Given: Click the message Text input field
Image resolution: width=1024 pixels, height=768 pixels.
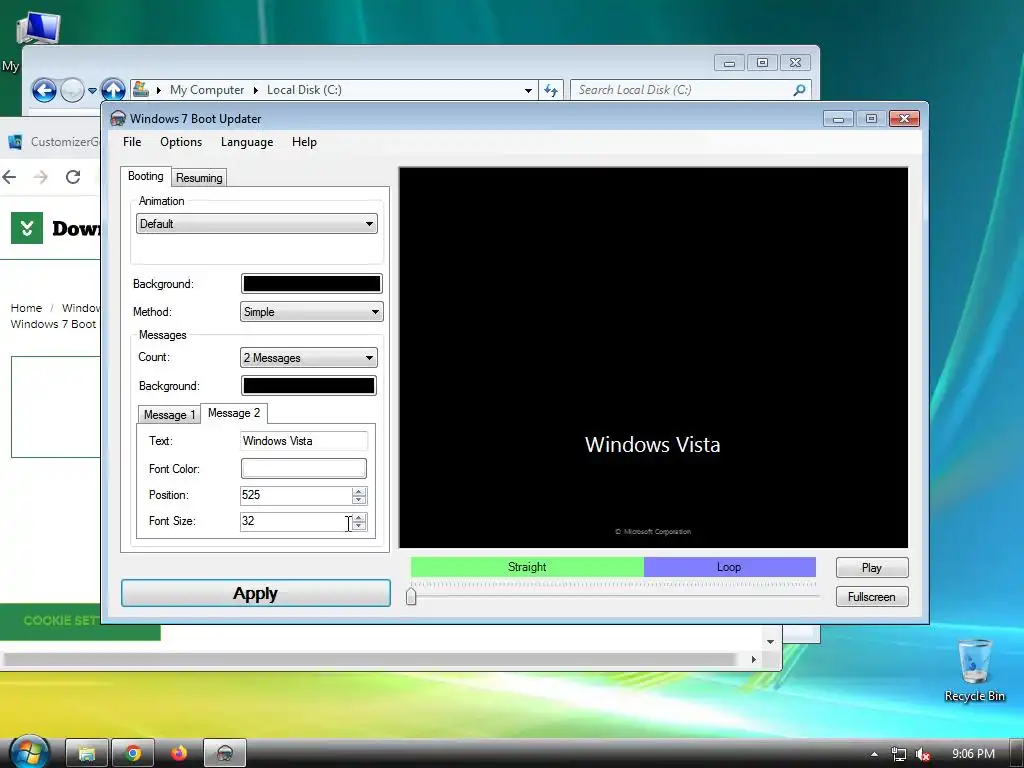Looking at the screenshot, I should [x=304, y=441].
